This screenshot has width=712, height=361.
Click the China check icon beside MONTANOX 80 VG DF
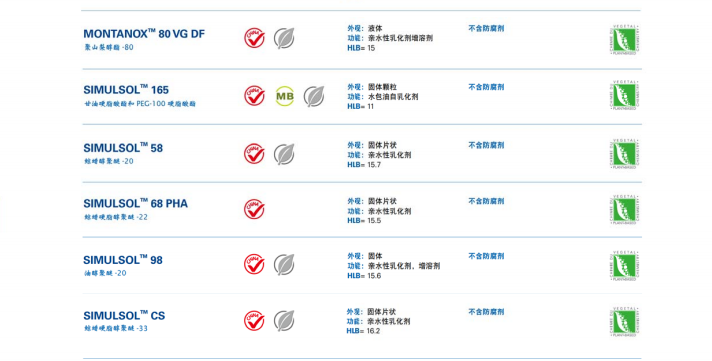pos(254,38)
